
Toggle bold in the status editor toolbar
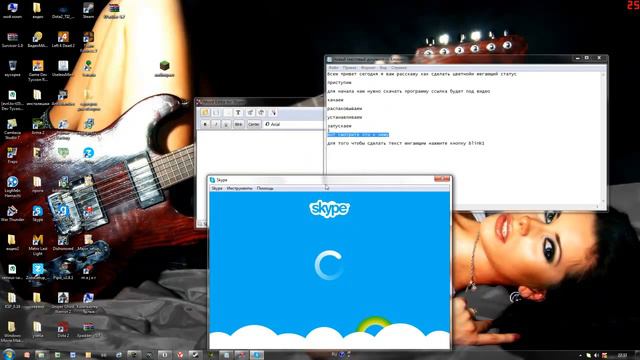205,124
